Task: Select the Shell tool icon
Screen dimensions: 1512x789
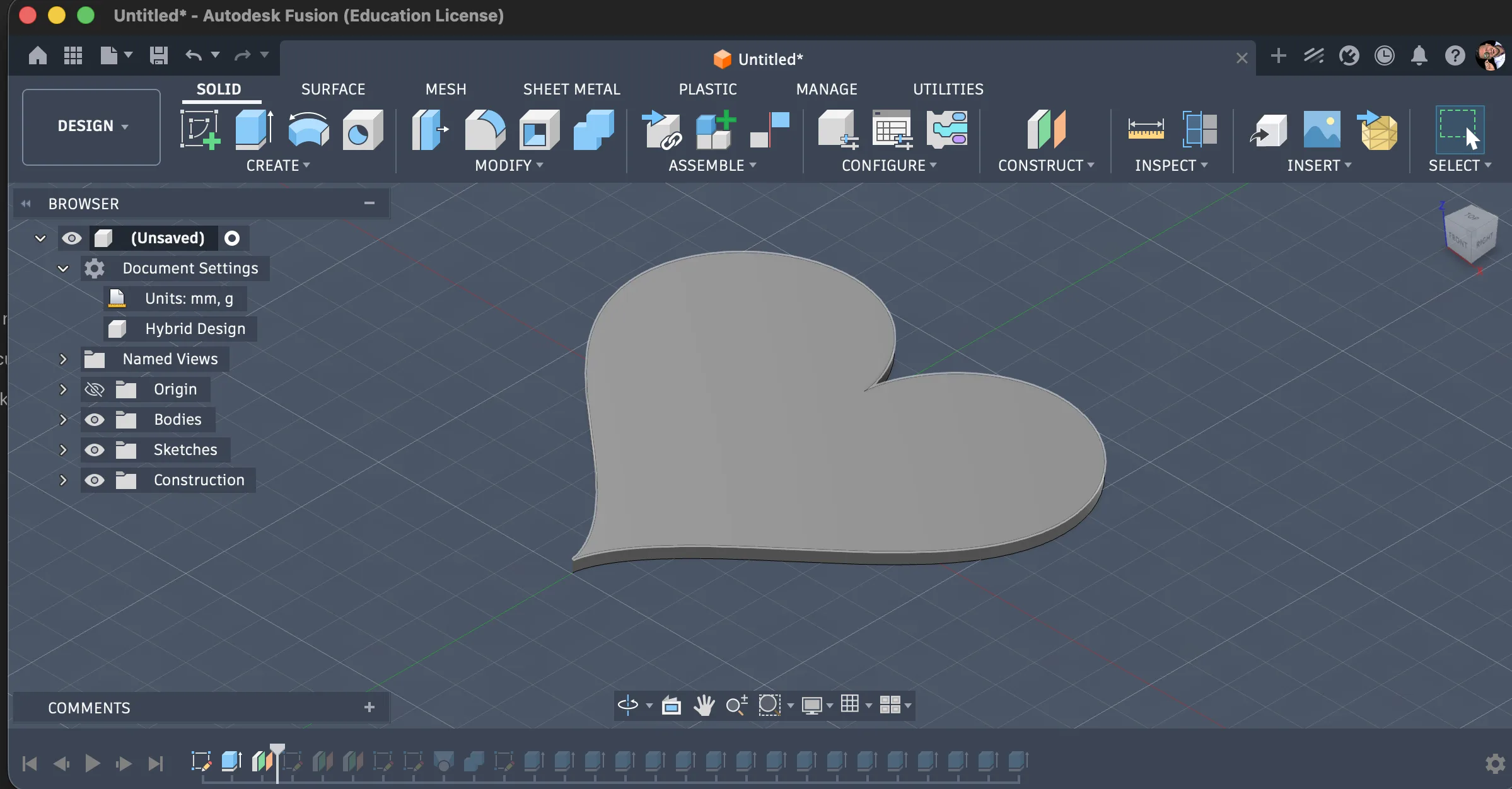Action: pos(539,129)
